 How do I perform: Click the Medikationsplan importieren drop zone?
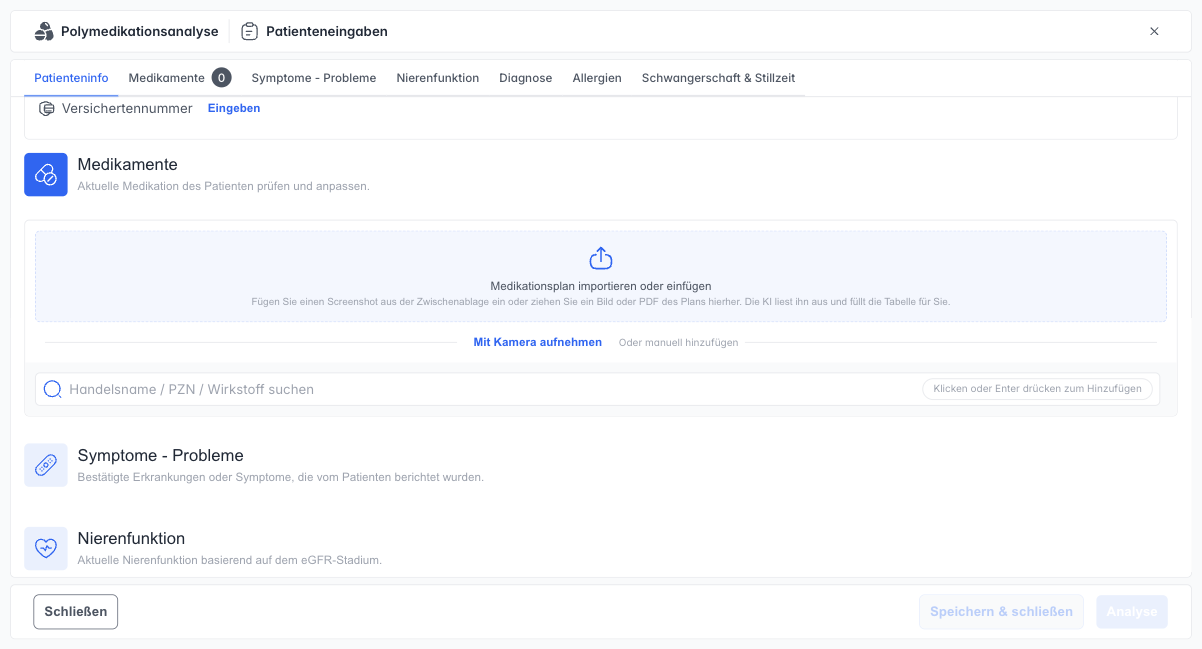pyautogui.click(x=601, y=277)
